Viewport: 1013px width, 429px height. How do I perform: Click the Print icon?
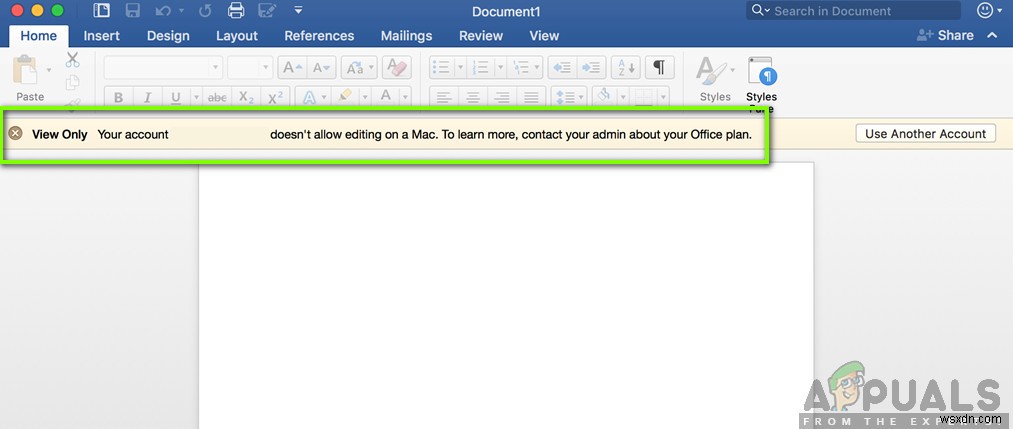pos(236,10)
